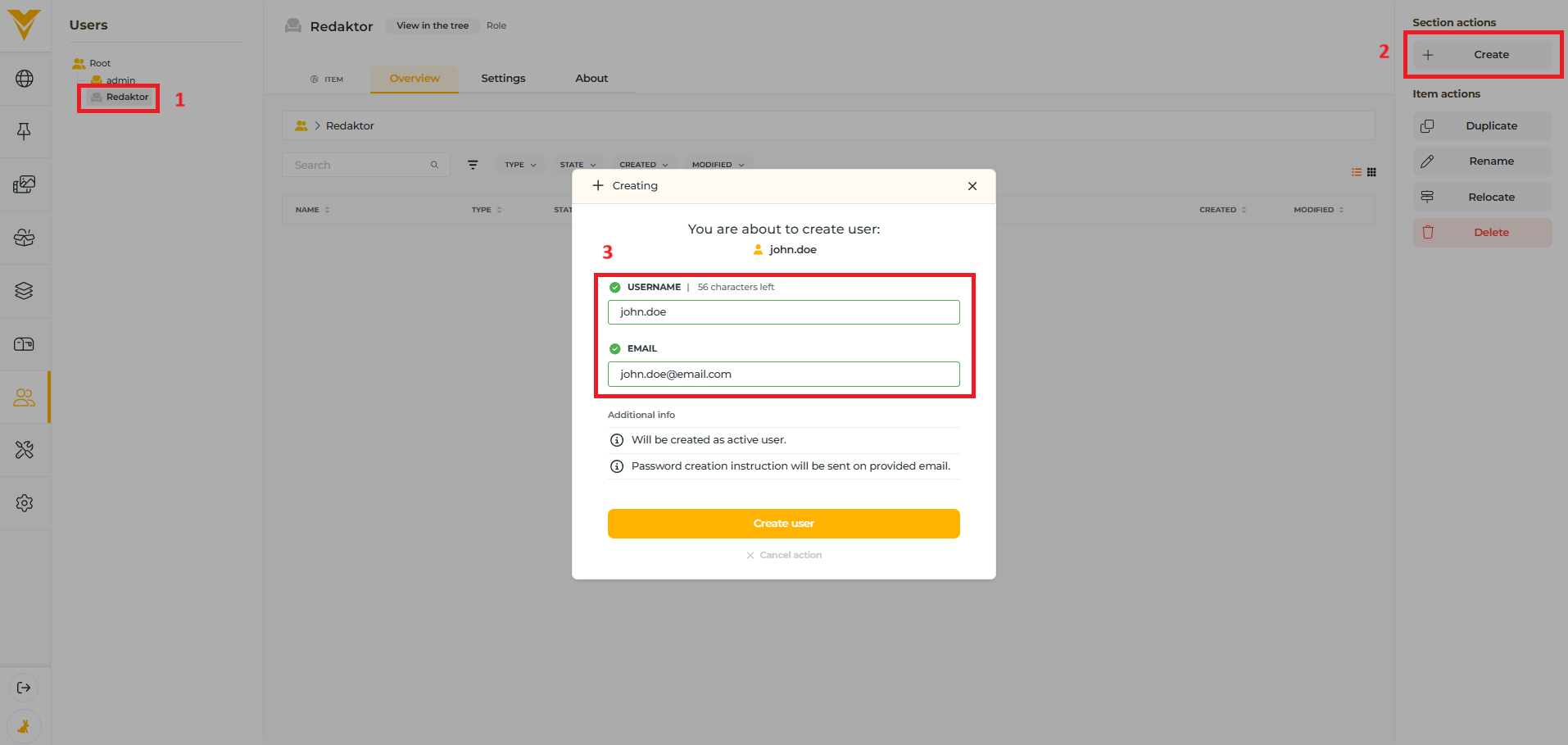Expand the CREATED filter dropdown

(643, 165)
